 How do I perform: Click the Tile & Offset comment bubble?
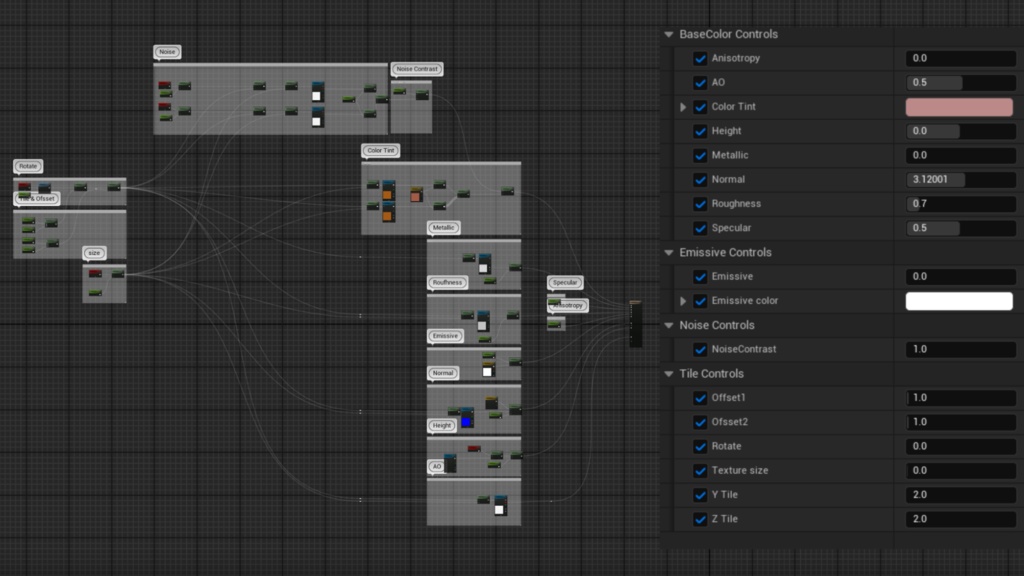[37, 199]
